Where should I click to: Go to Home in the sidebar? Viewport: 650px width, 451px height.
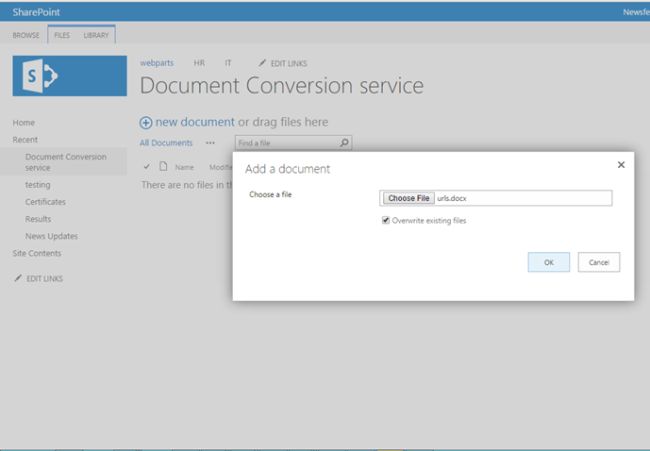pyautogui.click(x=24, y=123)
